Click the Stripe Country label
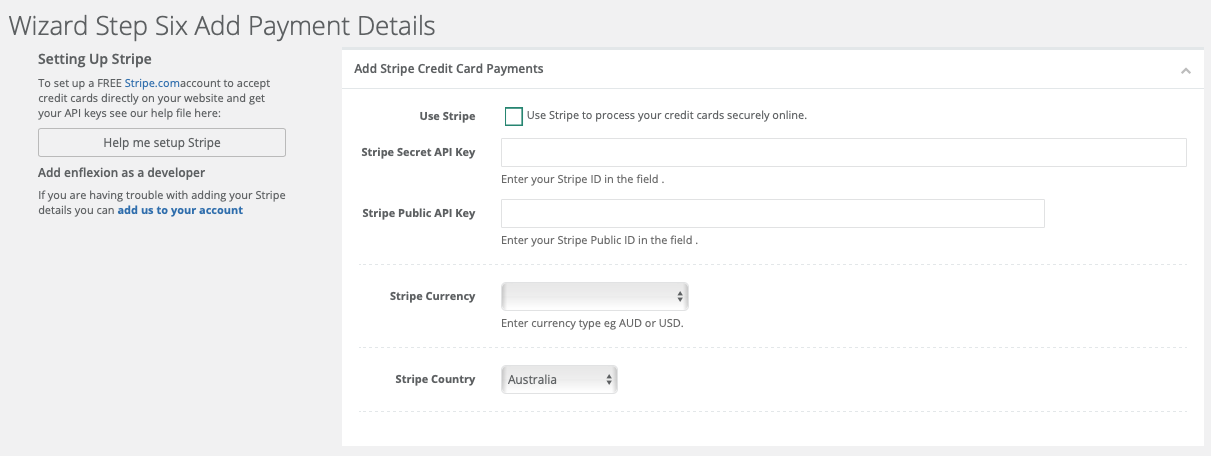The image size is (1211, 456). pyautogui.click(x=435, y=380)
